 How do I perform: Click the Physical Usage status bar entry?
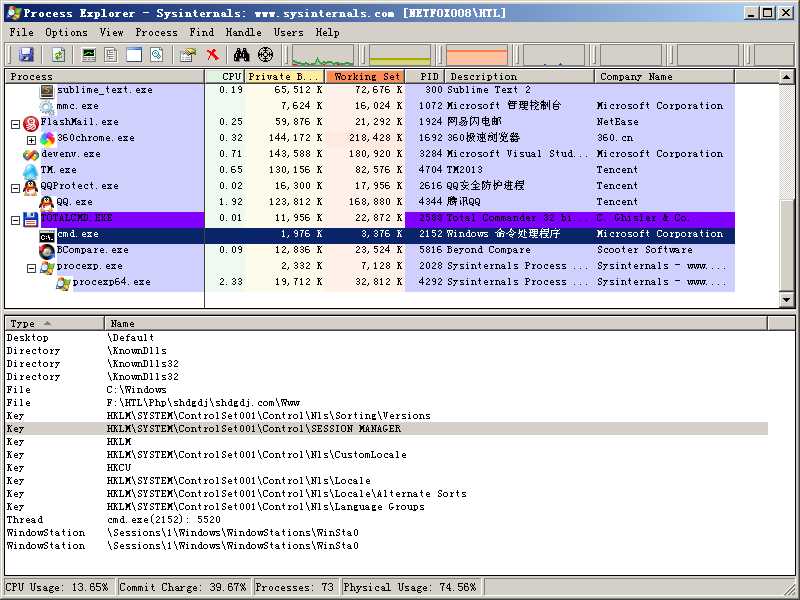410,587
